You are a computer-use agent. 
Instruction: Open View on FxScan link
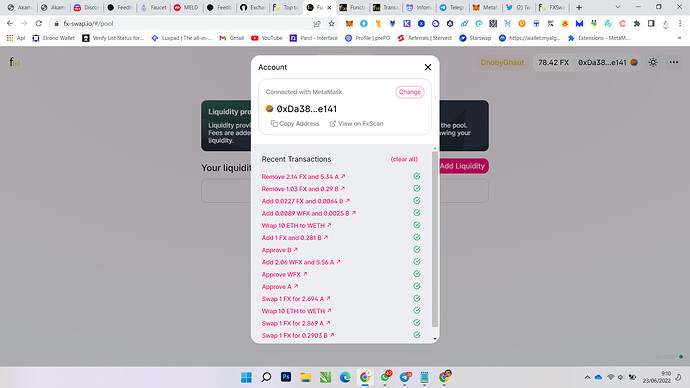click(x=356, y=124)
